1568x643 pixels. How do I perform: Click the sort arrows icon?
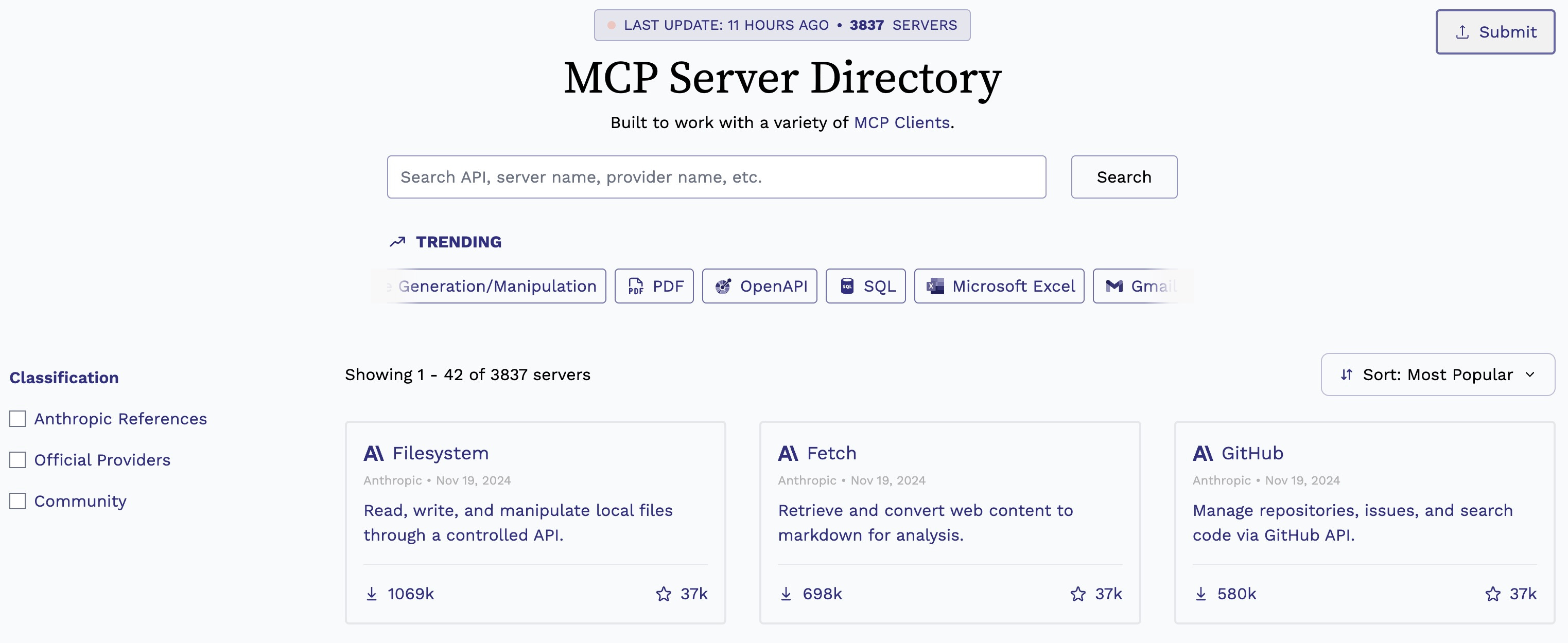point(1347,374)
